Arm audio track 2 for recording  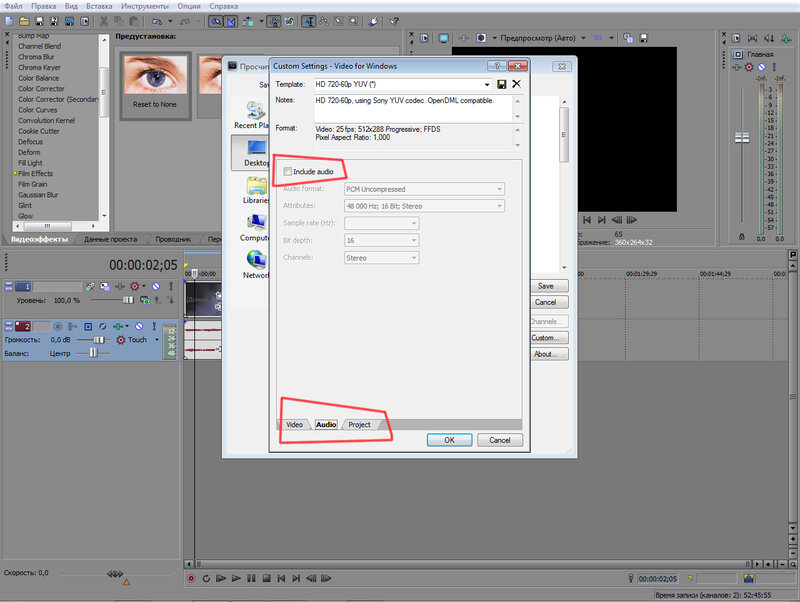[57, 326]
